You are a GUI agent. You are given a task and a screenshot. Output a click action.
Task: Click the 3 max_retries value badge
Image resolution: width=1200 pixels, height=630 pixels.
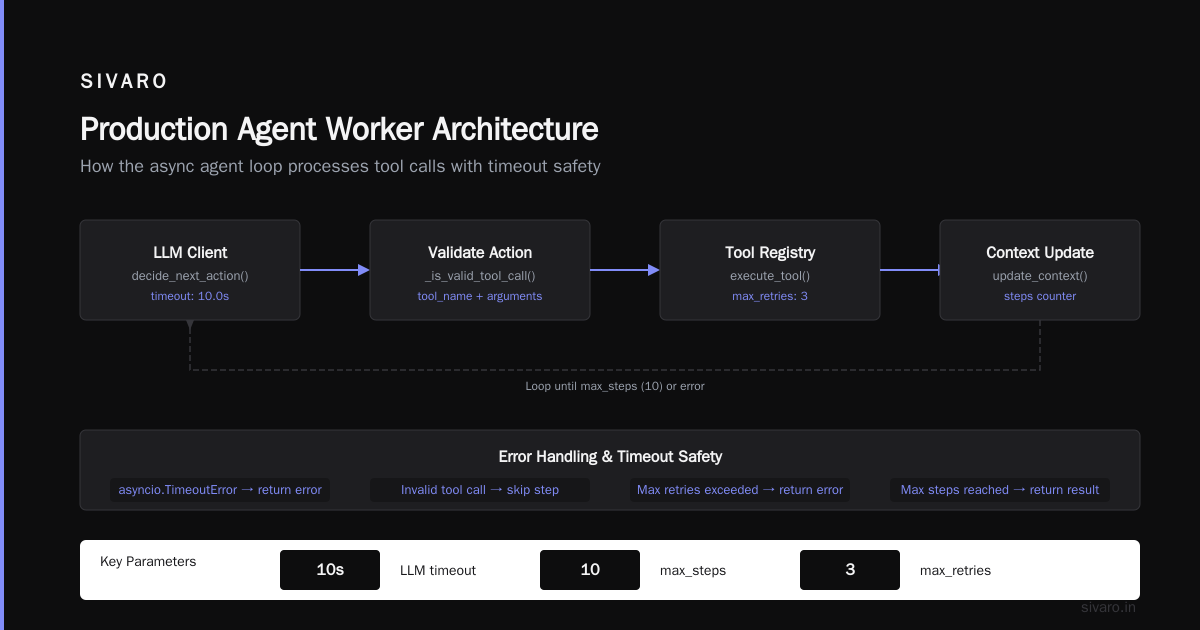[850, 570]
